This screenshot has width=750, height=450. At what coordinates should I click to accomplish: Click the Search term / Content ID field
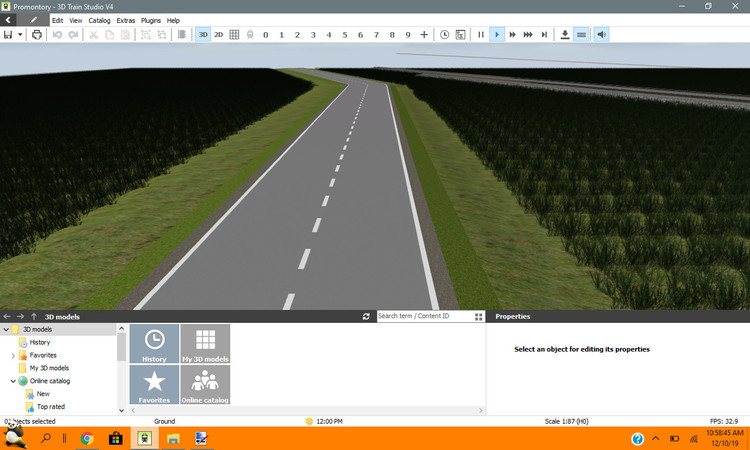pyautogui.click(x=420, y=316)
